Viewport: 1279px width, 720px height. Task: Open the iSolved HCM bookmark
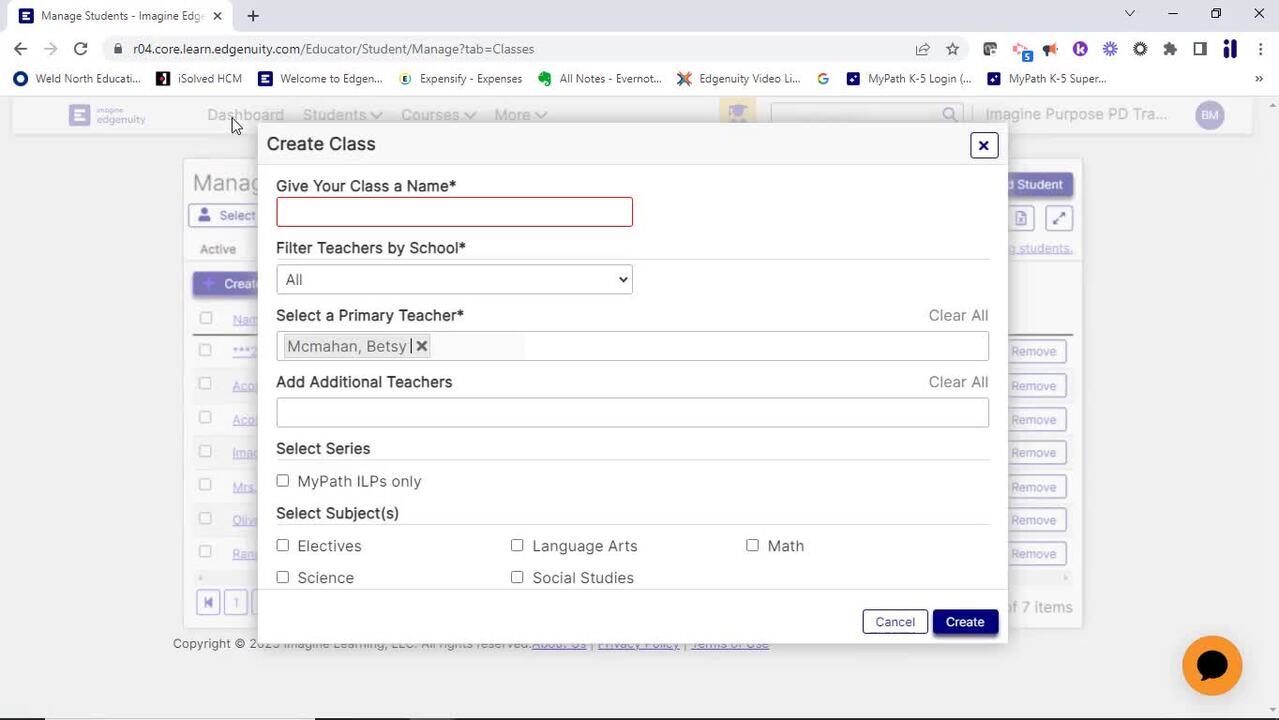coord(199,78)
